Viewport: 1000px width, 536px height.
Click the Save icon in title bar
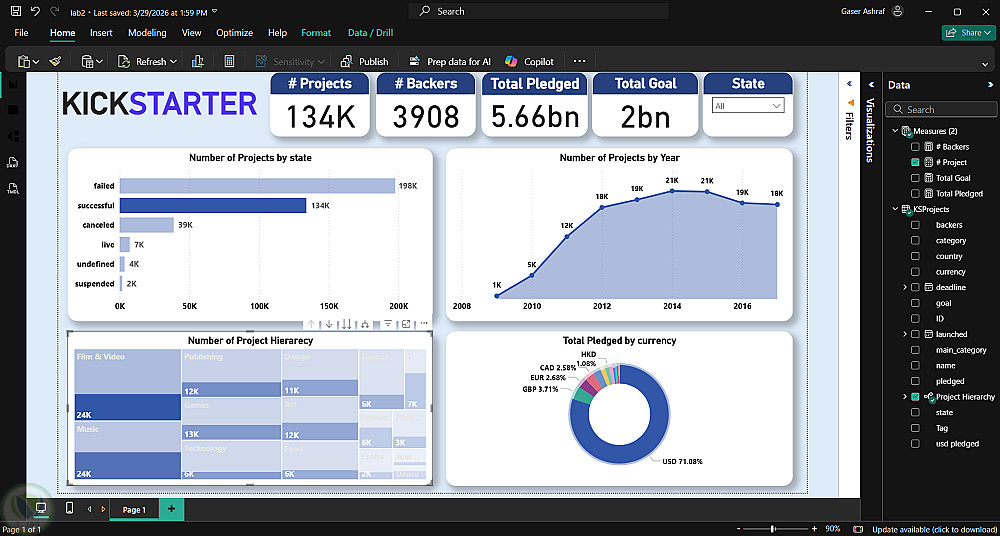[16, 11]
